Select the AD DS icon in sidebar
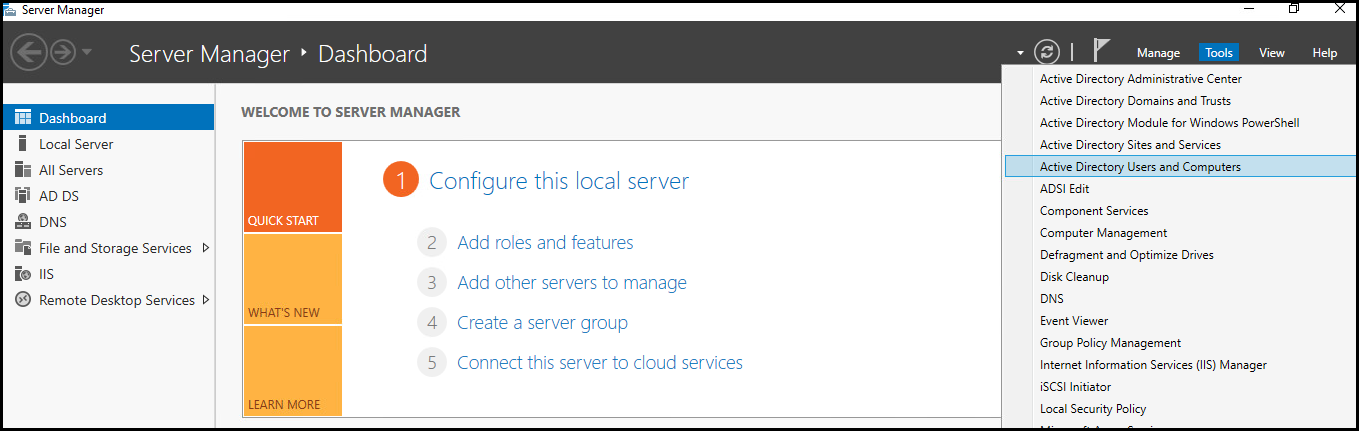 22,196
